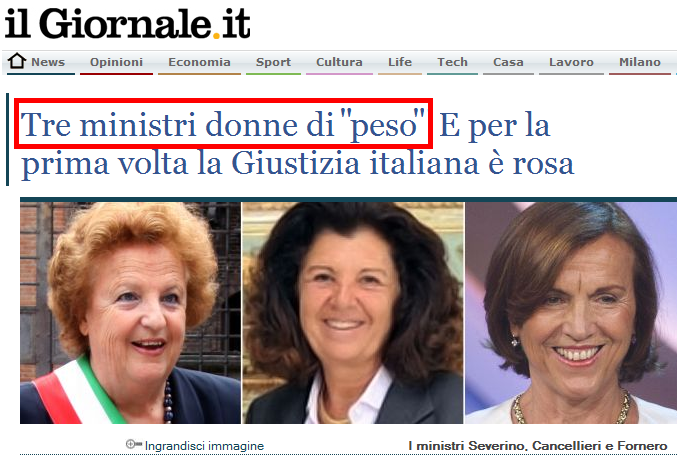Select the Economia menu item
677x460 pixels.
click(x=199, y=62)
